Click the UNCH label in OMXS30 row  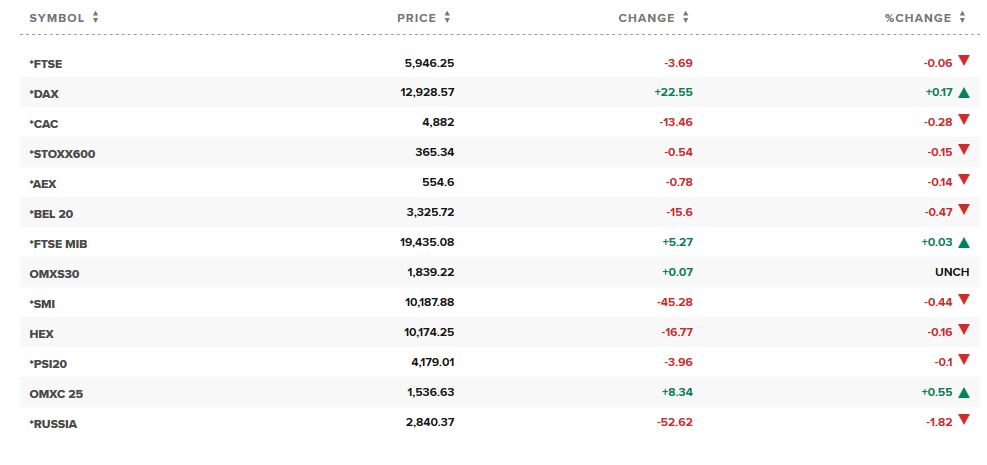(x=952, y=272)
